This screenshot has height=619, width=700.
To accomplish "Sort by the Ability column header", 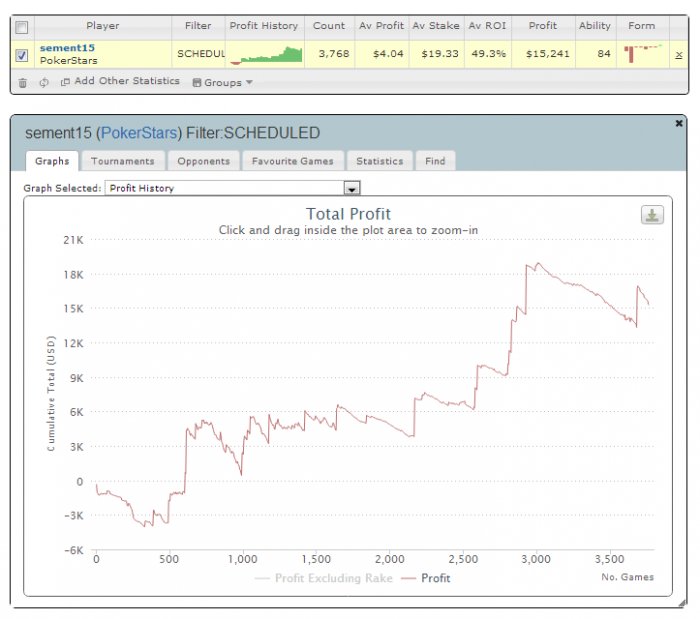I will [x=595, y=26].
